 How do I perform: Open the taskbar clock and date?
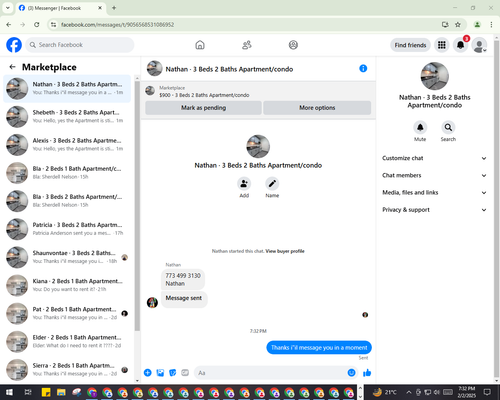(x=467, y=392)
